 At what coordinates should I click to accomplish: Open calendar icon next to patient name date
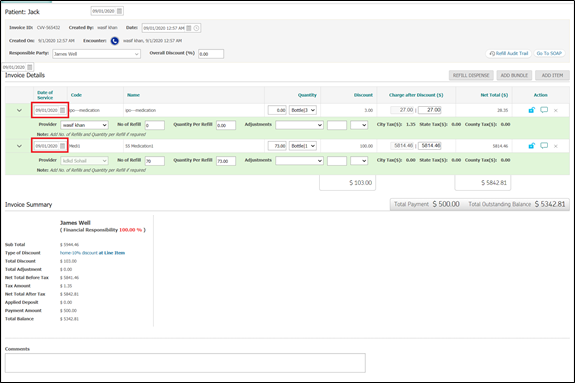coord(120,11)
